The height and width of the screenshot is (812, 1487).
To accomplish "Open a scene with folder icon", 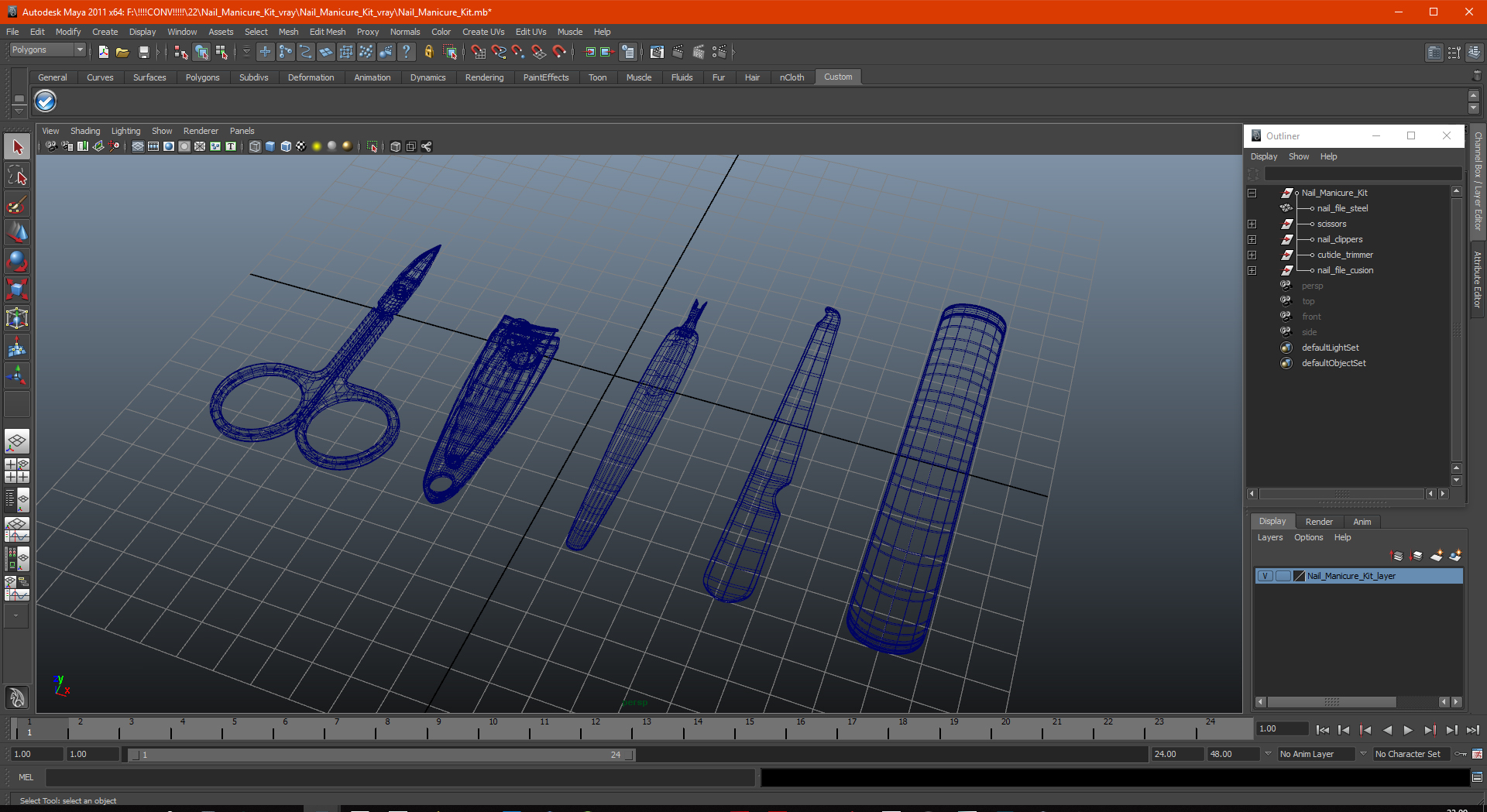I will (x=122, y=52).
